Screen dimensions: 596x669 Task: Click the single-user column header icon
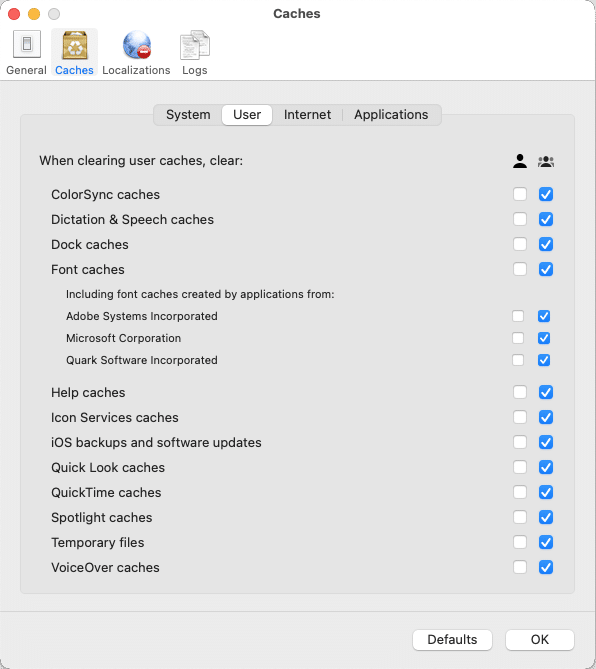click(520, 161)
